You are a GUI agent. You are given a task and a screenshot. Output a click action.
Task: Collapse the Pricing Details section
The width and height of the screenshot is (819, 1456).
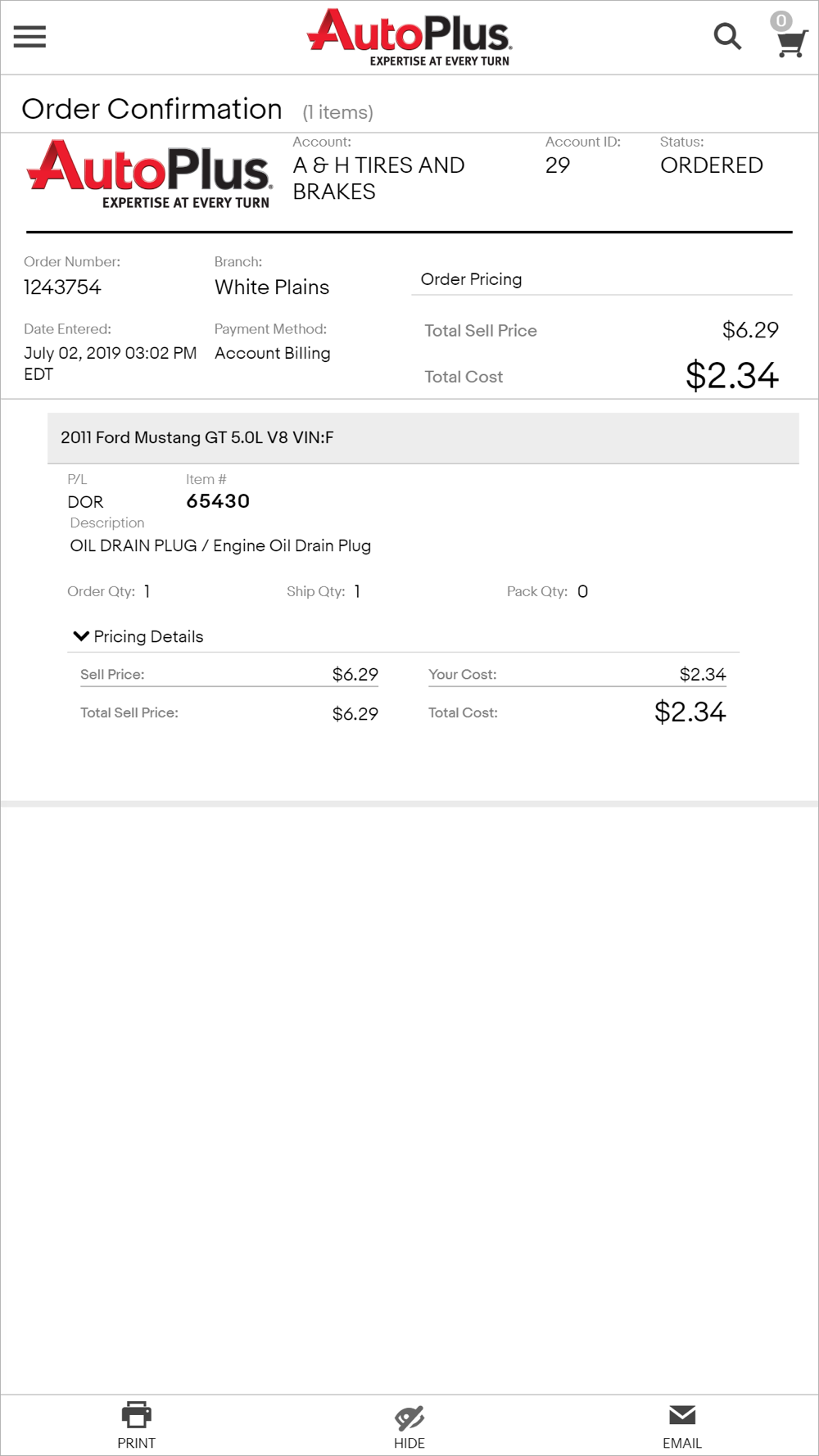click(81, 636)
